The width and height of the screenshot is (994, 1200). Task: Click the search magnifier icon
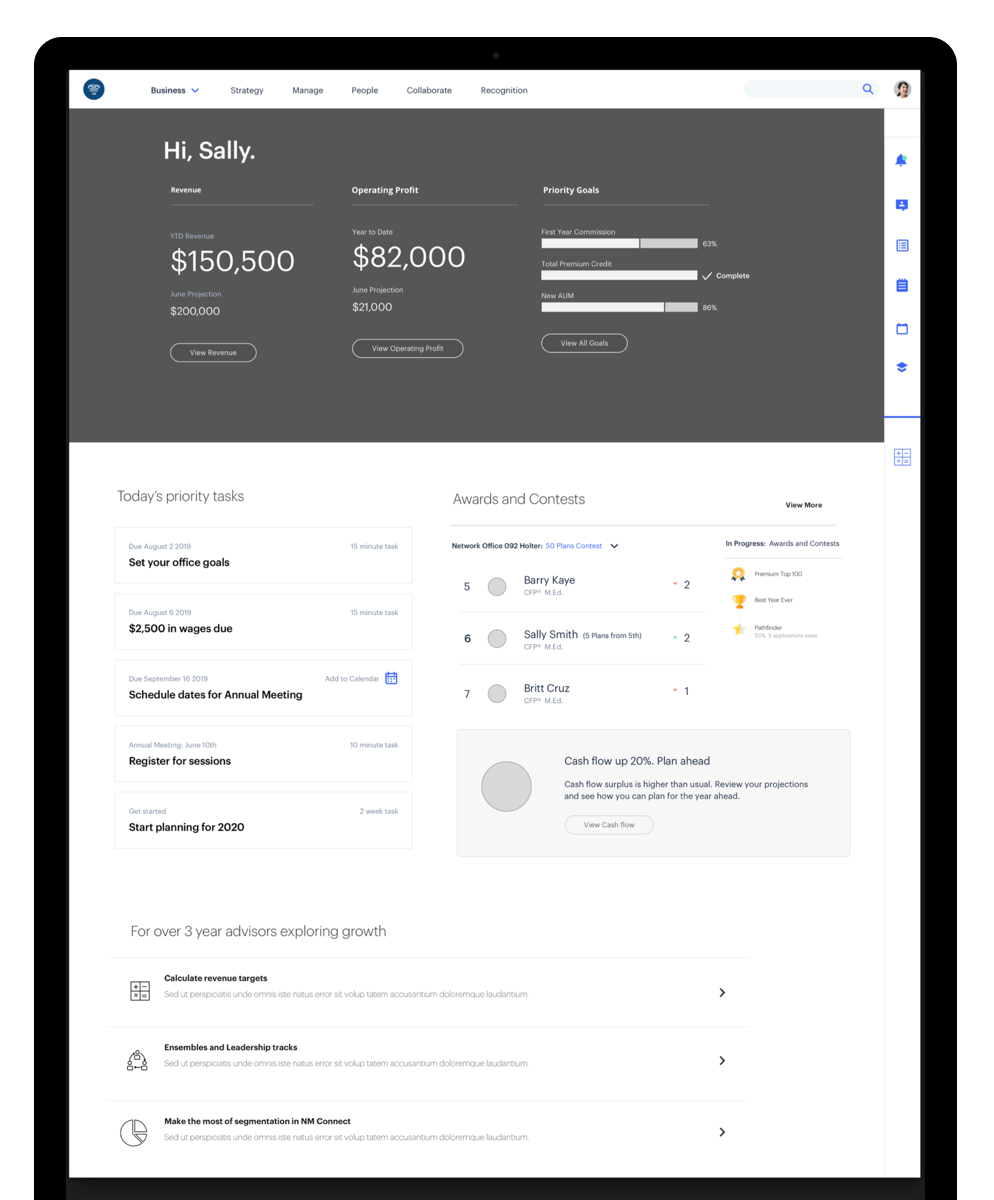pyautogui.click(x=868, y=89)
